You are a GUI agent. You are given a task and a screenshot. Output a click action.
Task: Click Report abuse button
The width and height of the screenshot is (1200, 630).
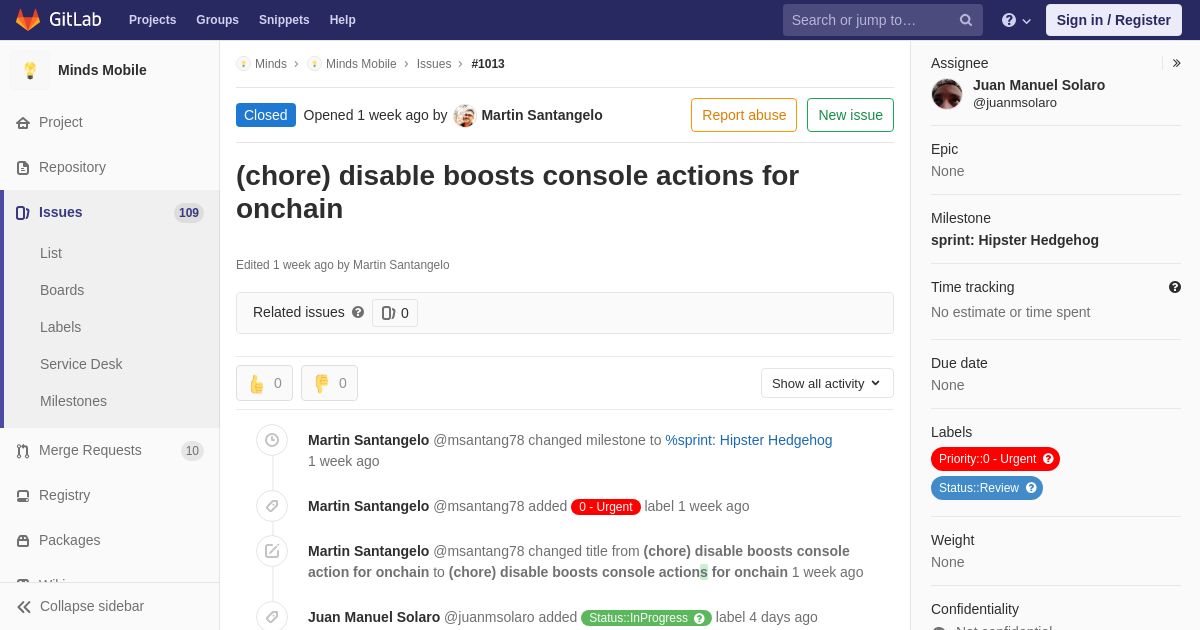(x=744, y=115)
